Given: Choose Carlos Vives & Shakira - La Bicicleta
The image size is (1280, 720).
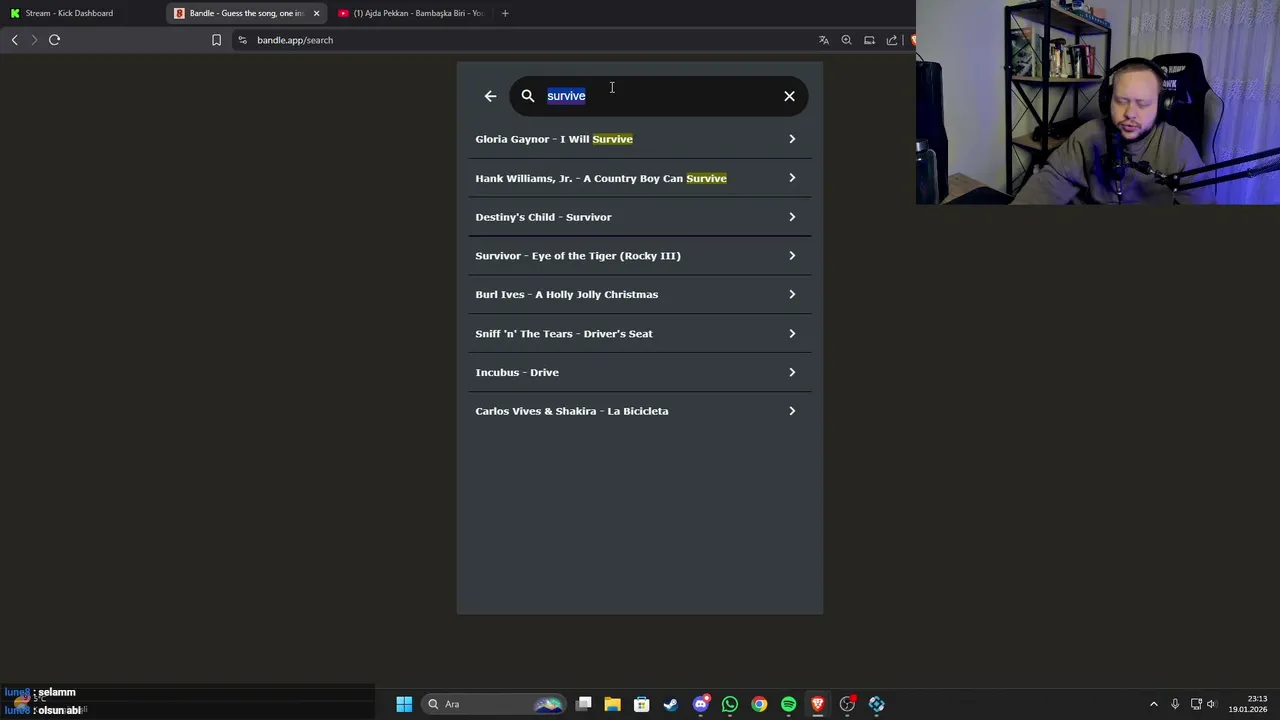Looking at the screenshot, I should point(640,411).
